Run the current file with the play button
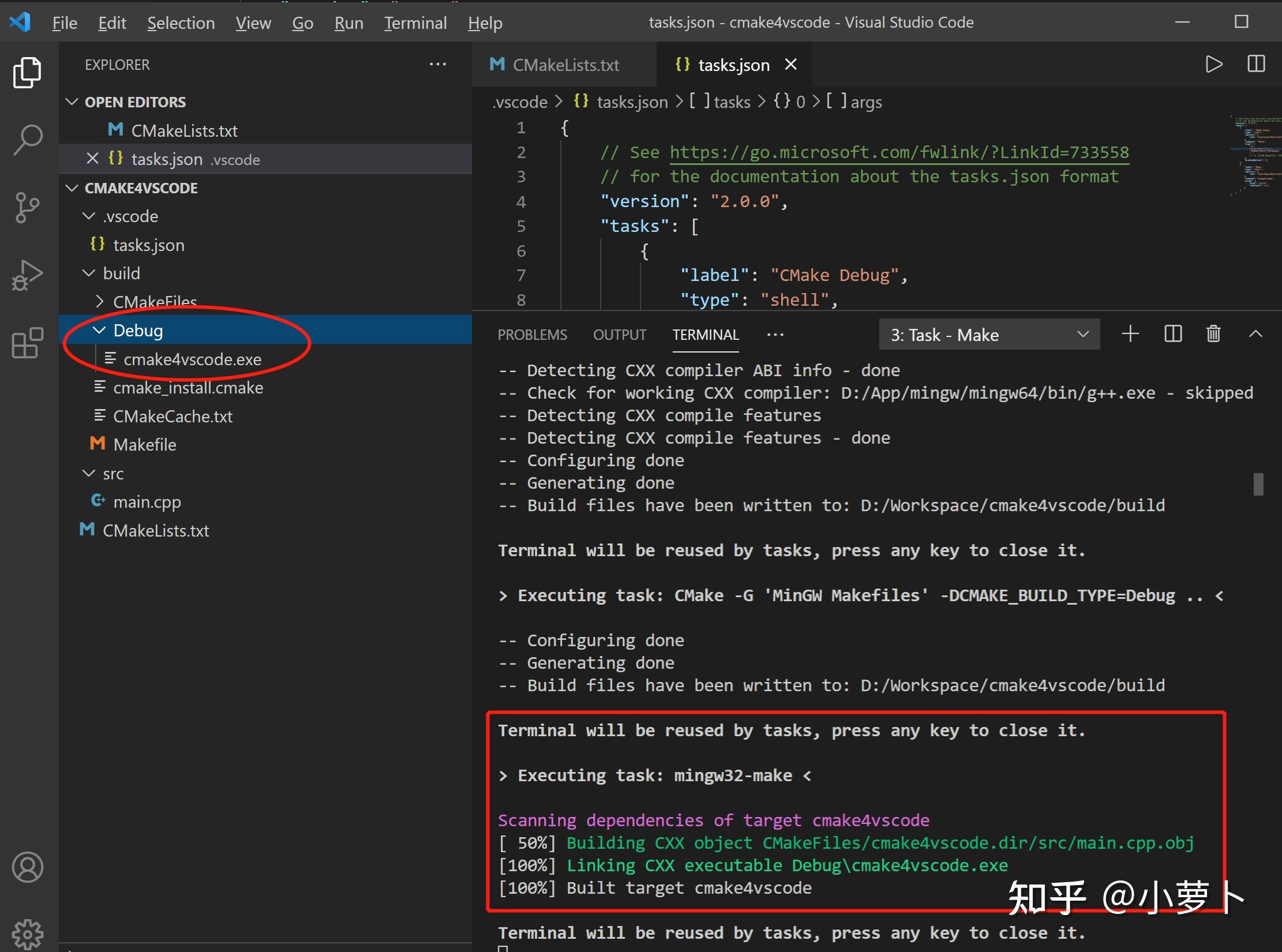This screenshot has width=1282, height=952. click(x=1214, y=64)
